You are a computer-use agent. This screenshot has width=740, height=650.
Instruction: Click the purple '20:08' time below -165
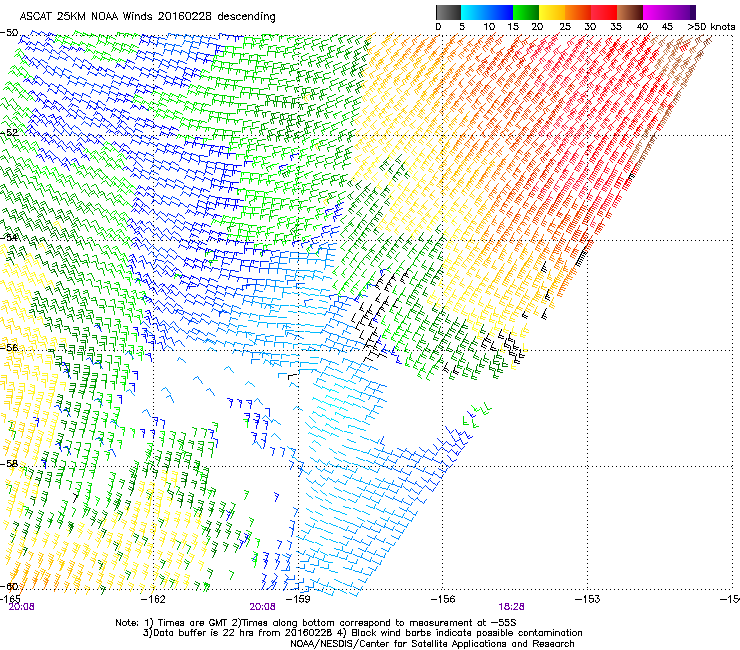(x=21, y=607)
